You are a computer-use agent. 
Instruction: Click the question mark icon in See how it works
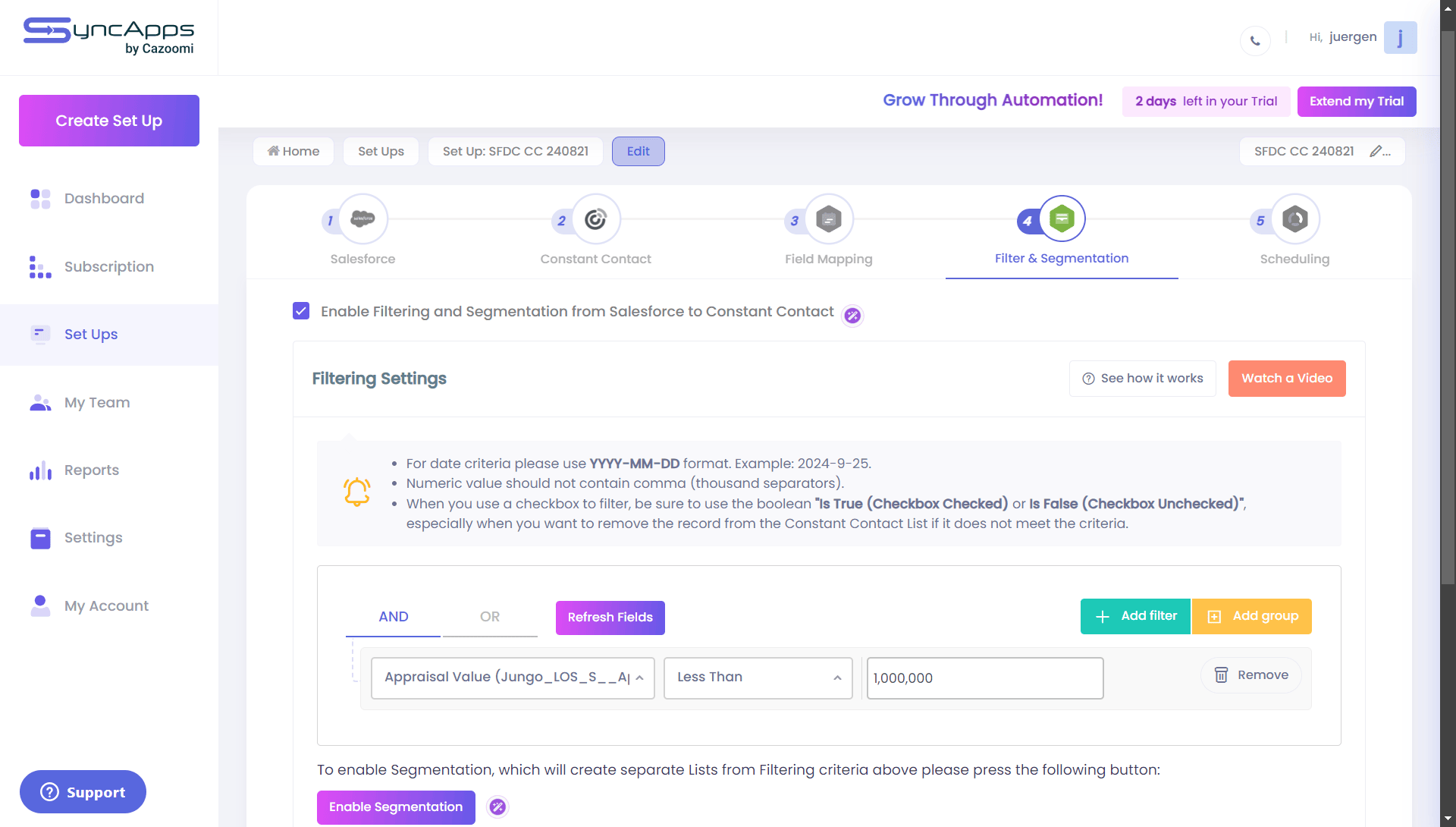pos(1088,379)
